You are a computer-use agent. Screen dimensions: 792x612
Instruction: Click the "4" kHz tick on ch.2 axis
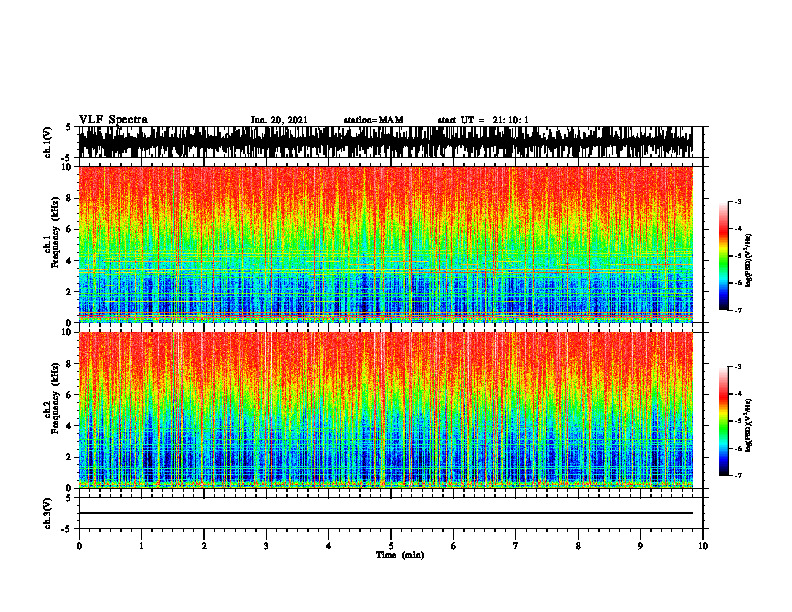[70, 426]
